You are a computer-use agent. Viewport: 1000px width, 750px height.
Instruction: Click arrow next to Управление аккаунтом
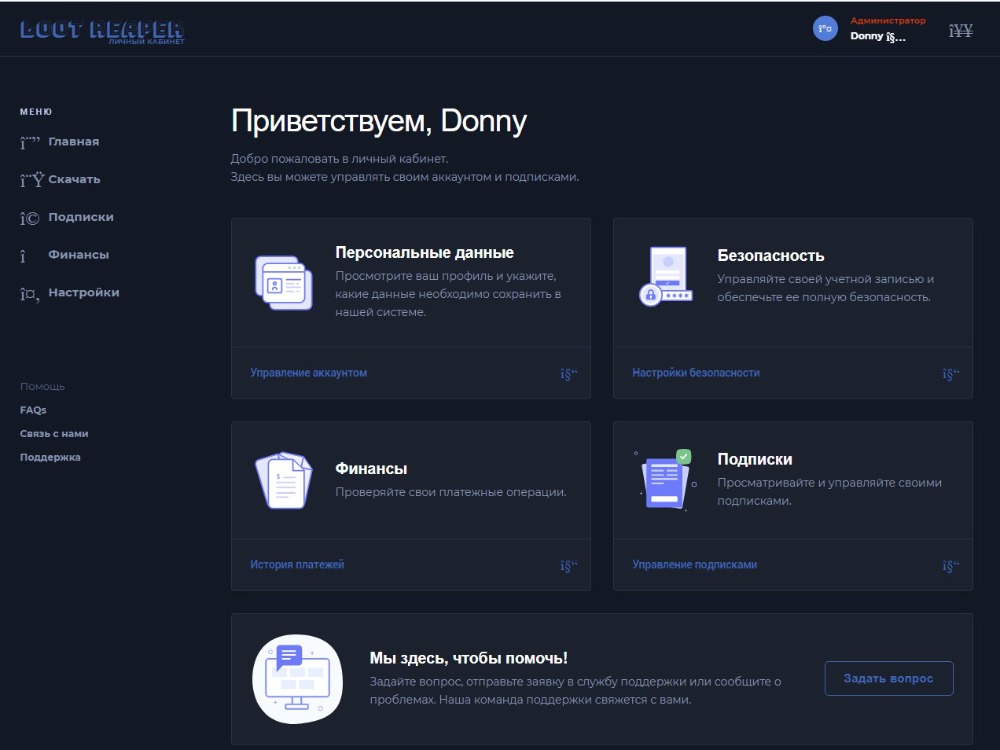[x=569, y=374]
